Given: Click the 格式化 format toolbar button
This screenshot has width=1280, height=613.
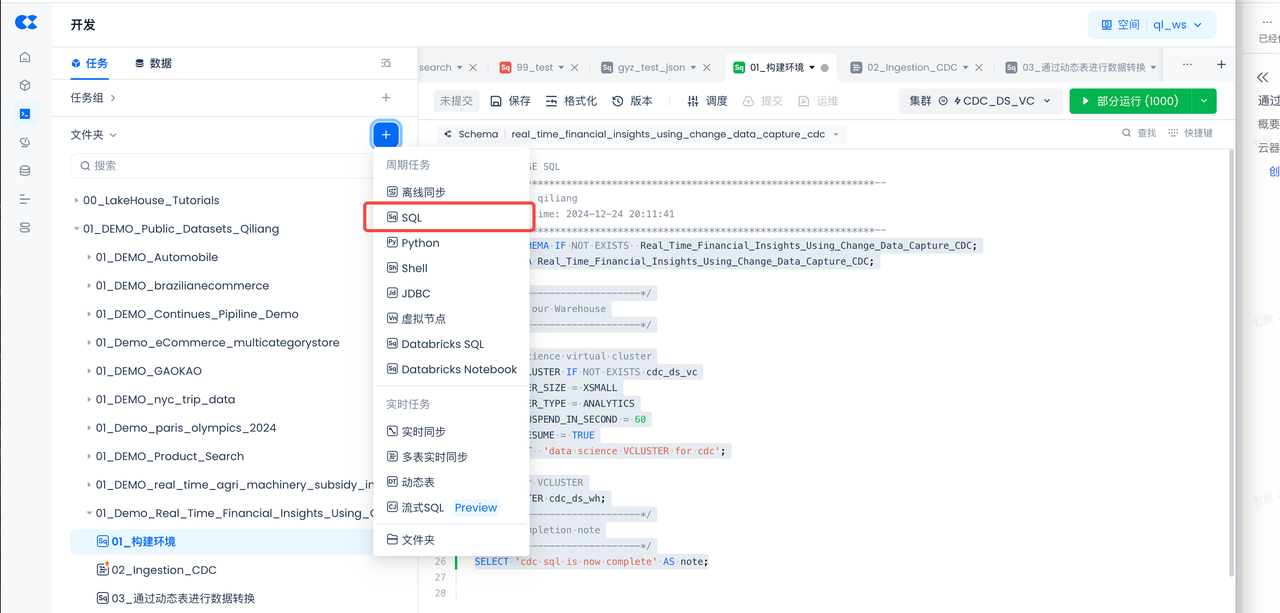Looking at the screenshot, I should pos(571,101).
